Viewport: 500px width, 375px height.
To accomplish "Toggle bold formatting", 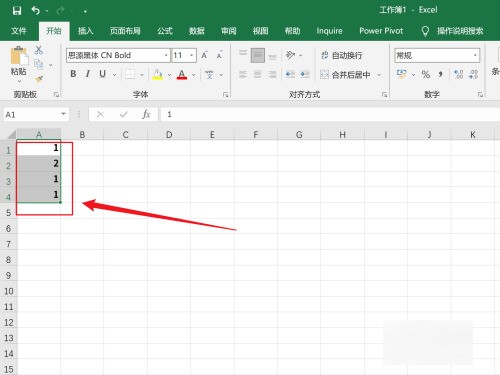I will (73, 74).
